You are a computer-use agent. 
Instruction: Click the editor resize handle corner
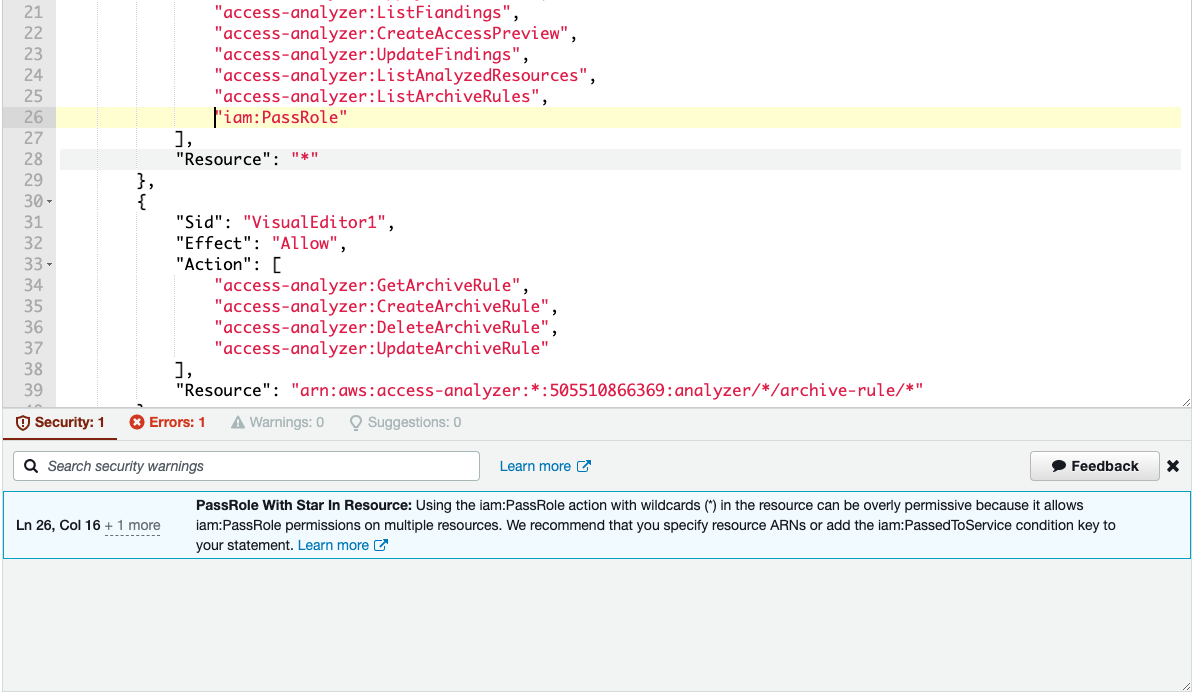click(1185, 401)
